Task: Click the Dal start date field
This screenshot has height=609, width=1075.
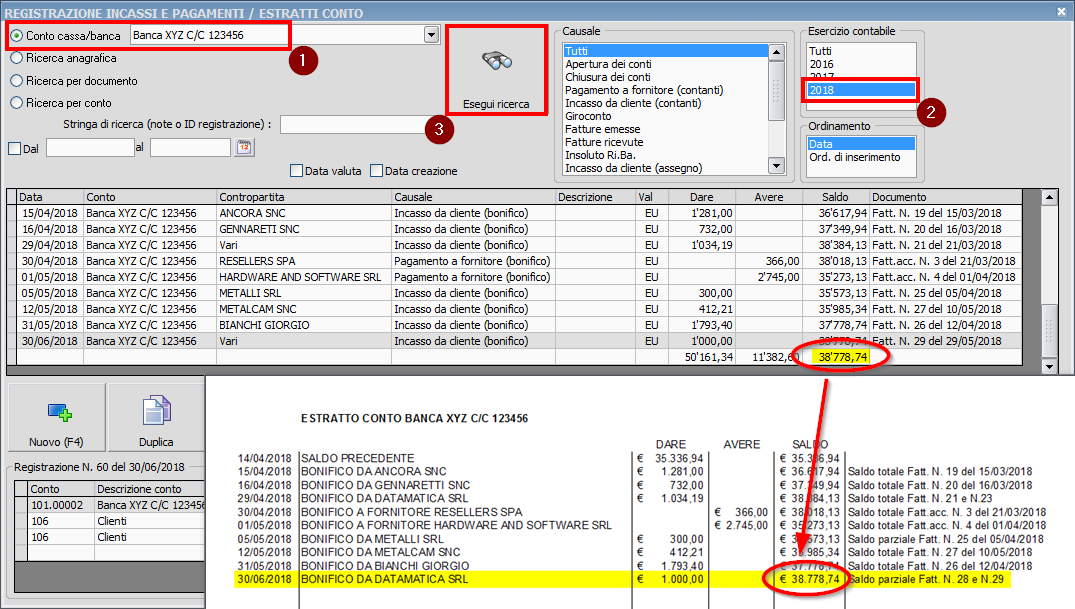Action: (x=90, y=147)
